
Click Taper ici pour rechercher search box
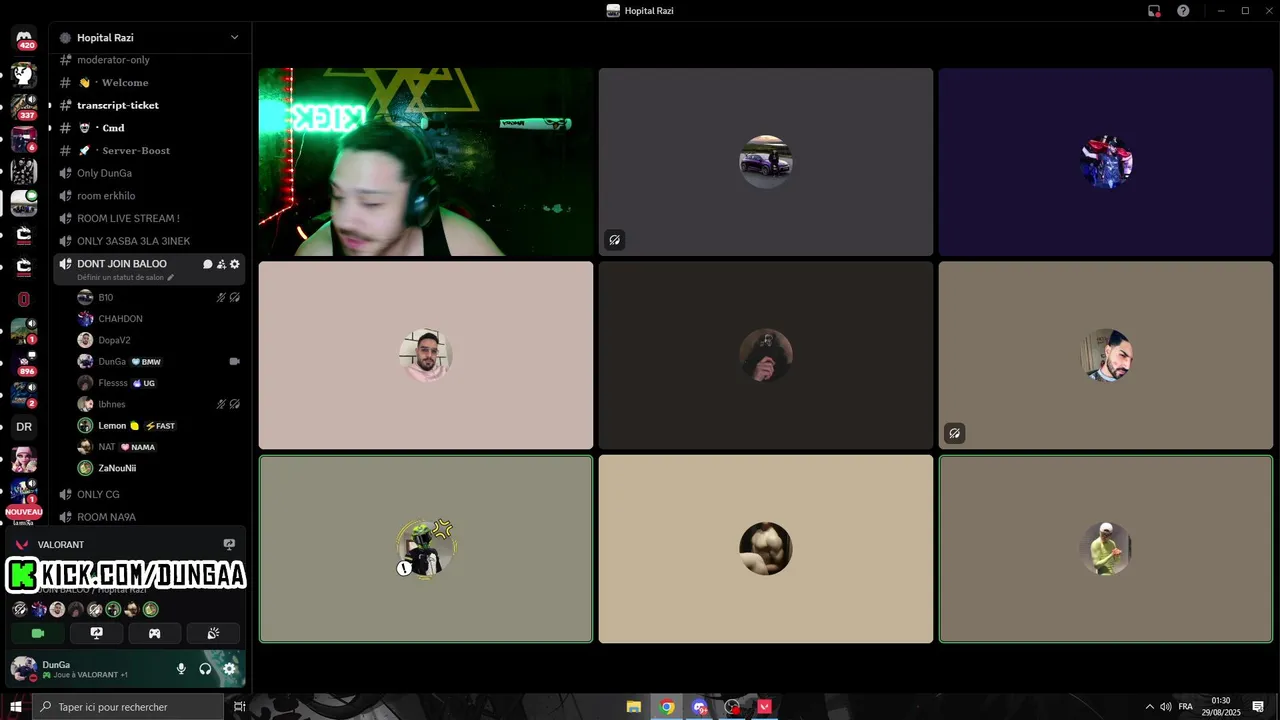[128, 707]
